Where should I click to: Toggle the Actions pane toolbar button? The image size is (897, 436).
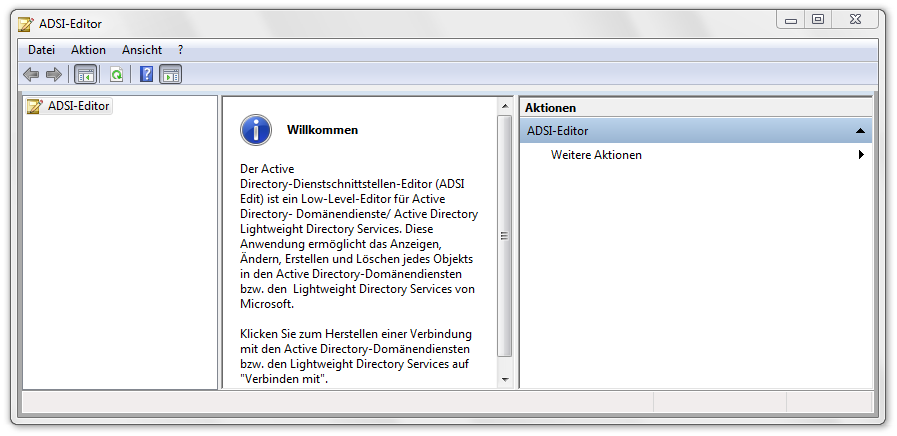coord(170,74)
